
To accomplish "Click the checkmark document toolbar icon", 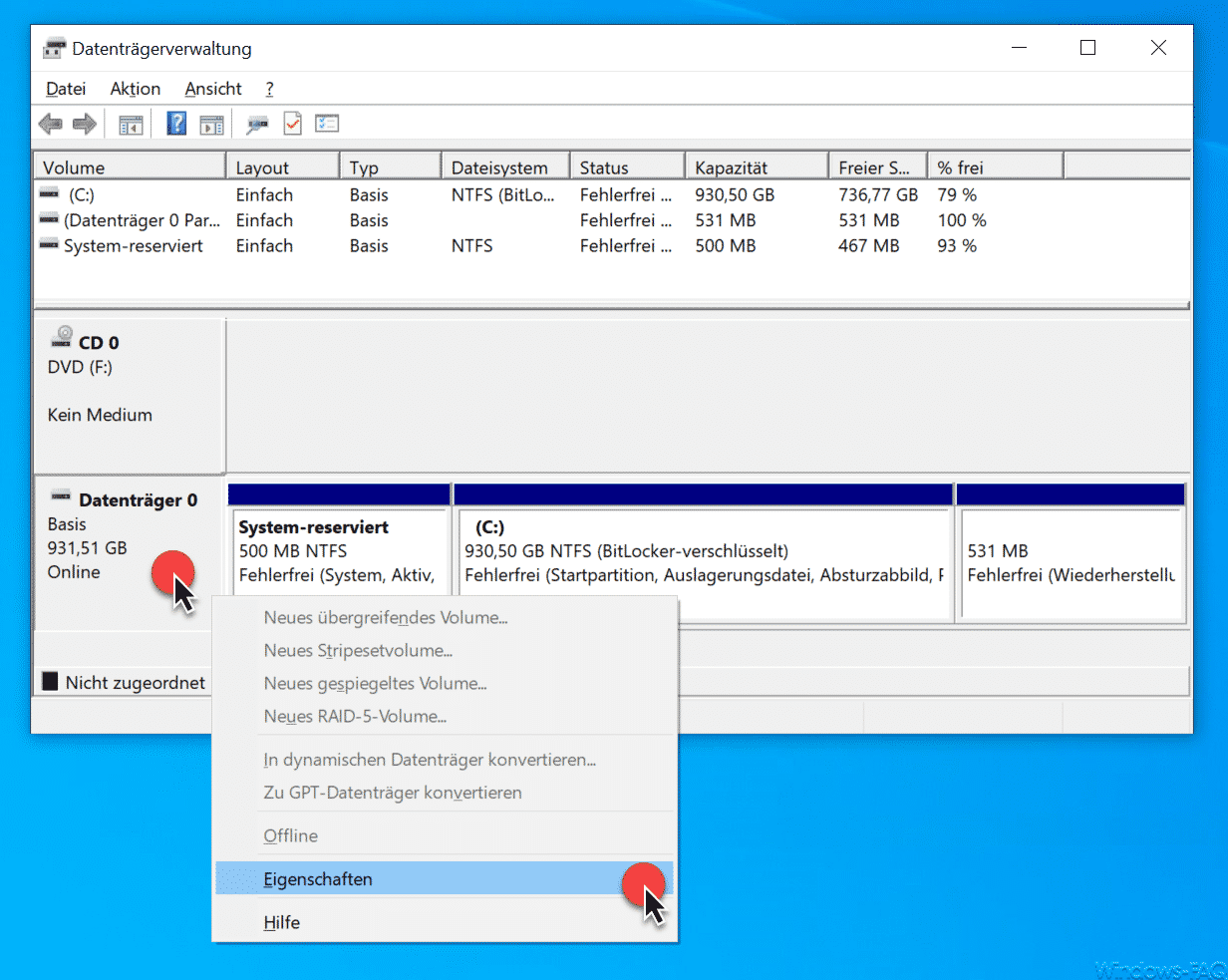I will tap(292, 124).
